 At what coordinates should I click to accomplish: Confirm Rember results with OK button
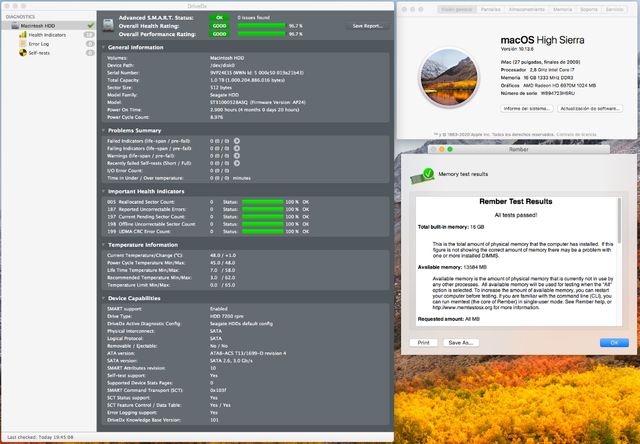pos(614,343)
